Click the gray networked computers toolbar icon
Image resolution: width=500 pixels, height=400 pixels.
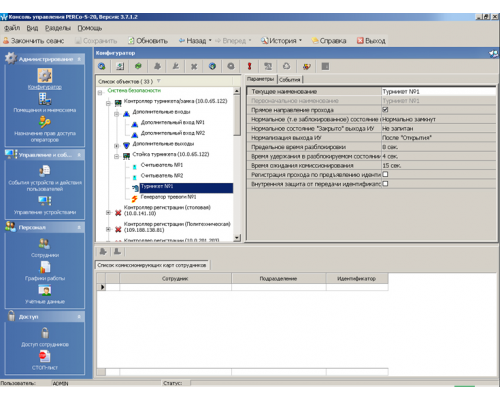(x=268, y=66)
